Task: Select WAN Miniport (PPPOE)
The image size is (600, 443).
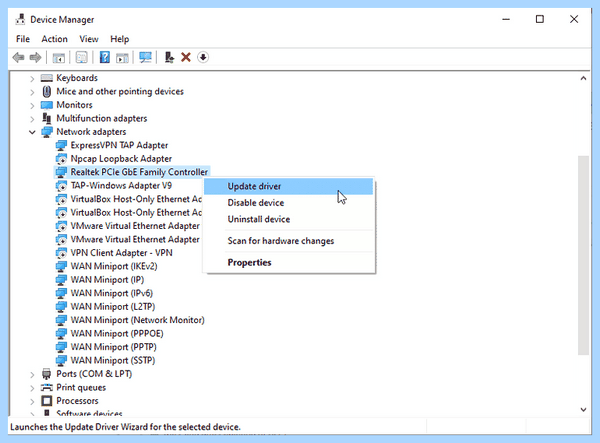Action: pos(117,334)
